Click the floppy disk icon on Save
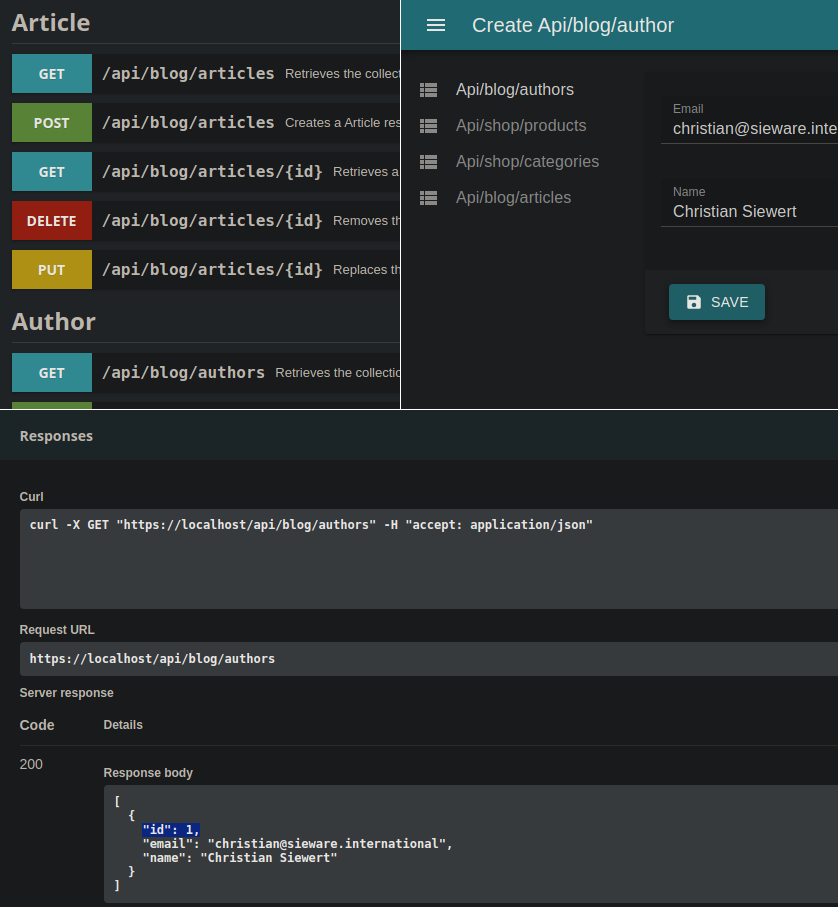 pos(693,302)
